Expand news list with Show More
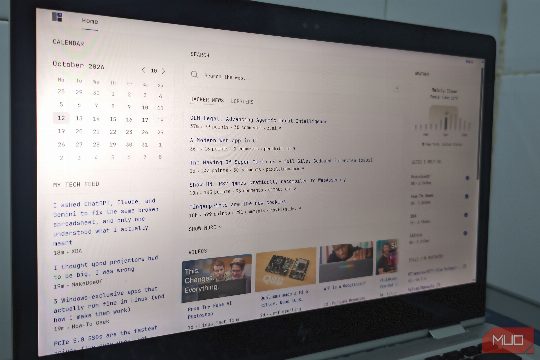The height and width of the screenshot is (360, 540). tap(205, 228)
